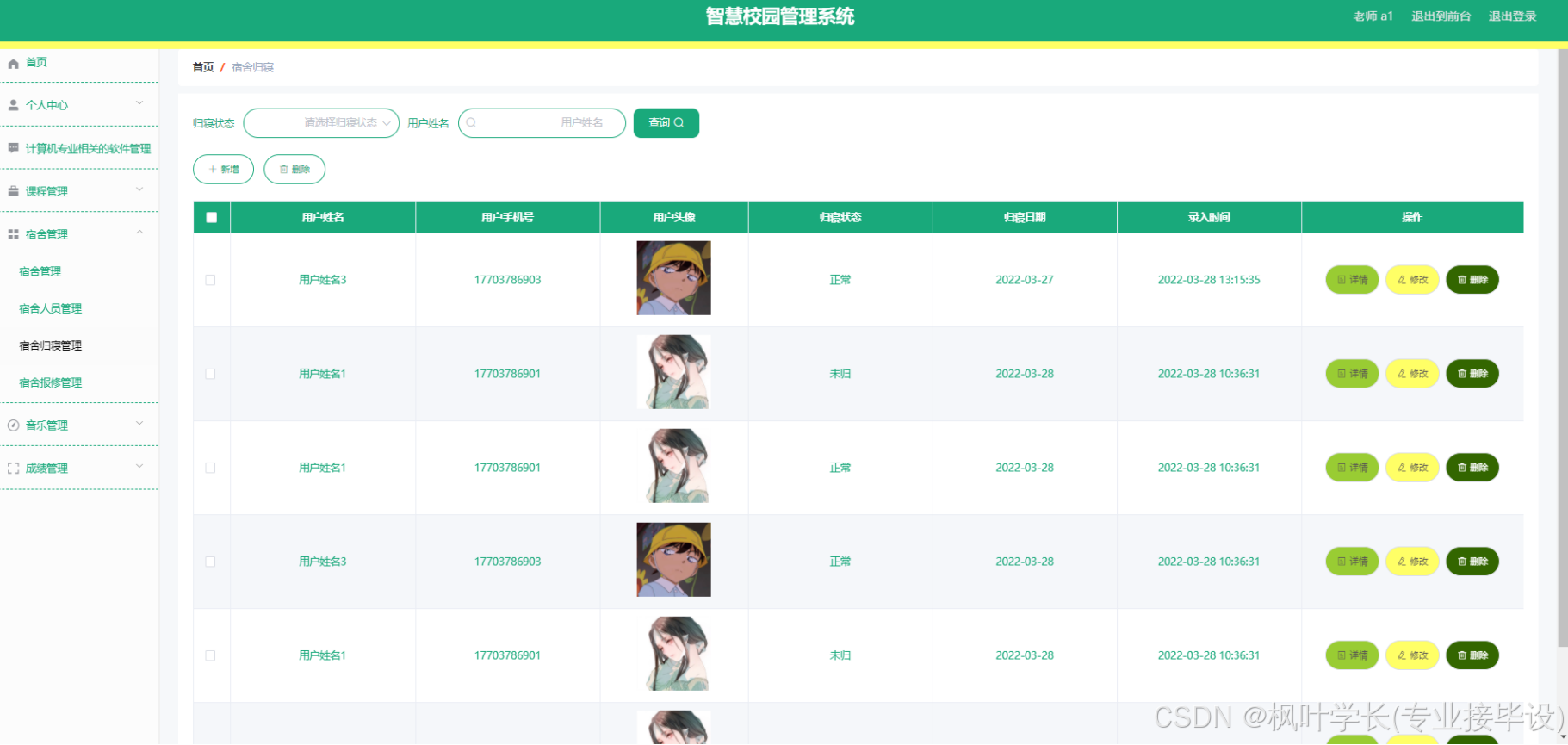Click 退出登录 logout link

1513,16
